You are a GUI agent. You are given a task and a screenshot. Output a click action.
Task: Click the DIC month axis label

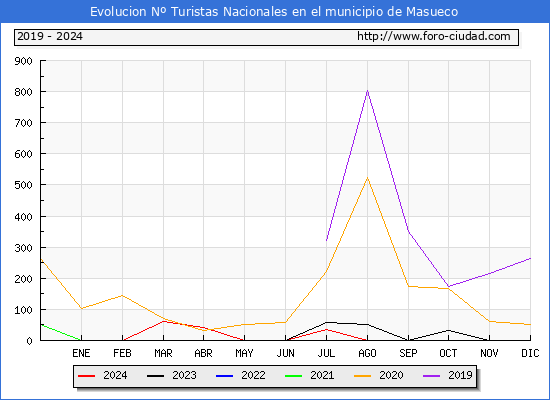tap(530, 353)
